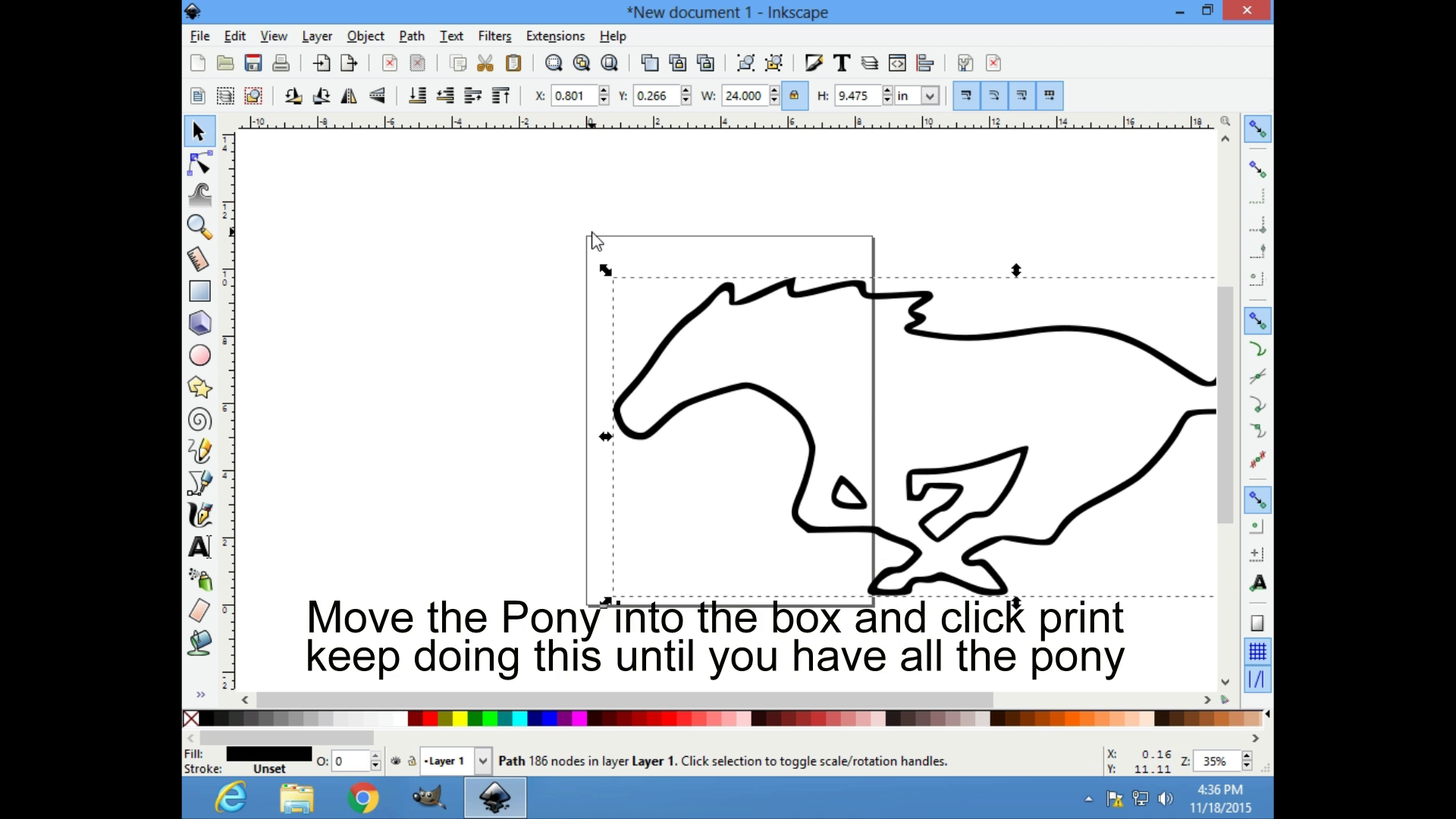Select the Selector arrow tool
Image resolution: width=1456 pixels, height=819 pixels.
tap(199, 132)
